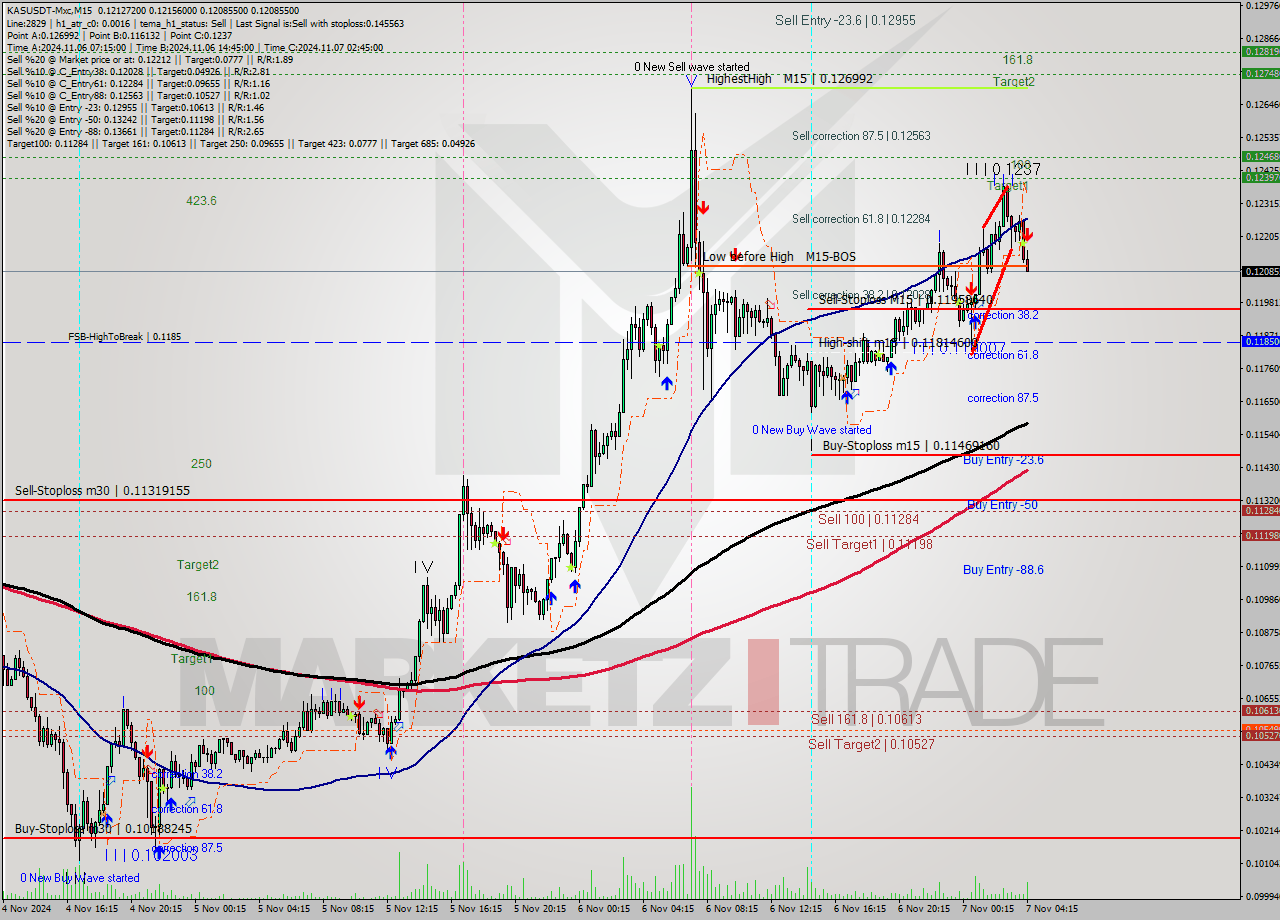Click 'Sell 161.8 | 0.10613' label

point(866,719)
